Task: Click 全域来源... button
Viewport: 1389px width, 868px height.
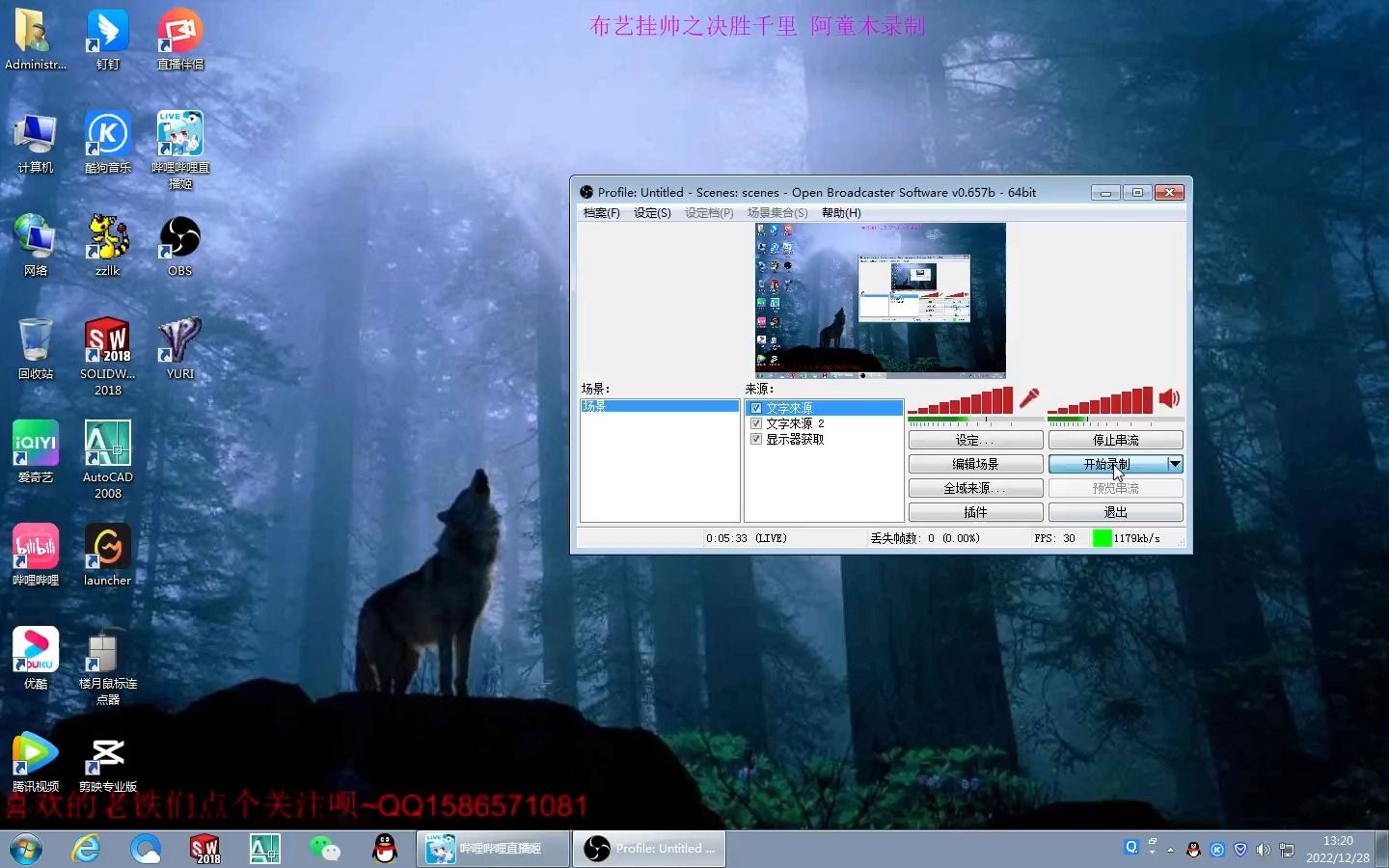Action: (x=975, y=488)
